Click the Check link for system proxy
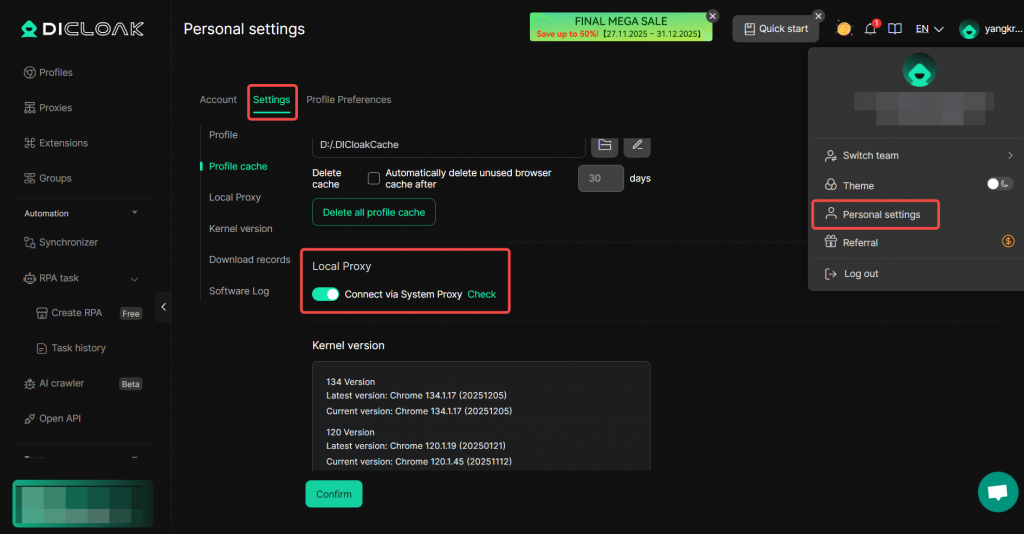1024x534 pixels. [482, 294]
